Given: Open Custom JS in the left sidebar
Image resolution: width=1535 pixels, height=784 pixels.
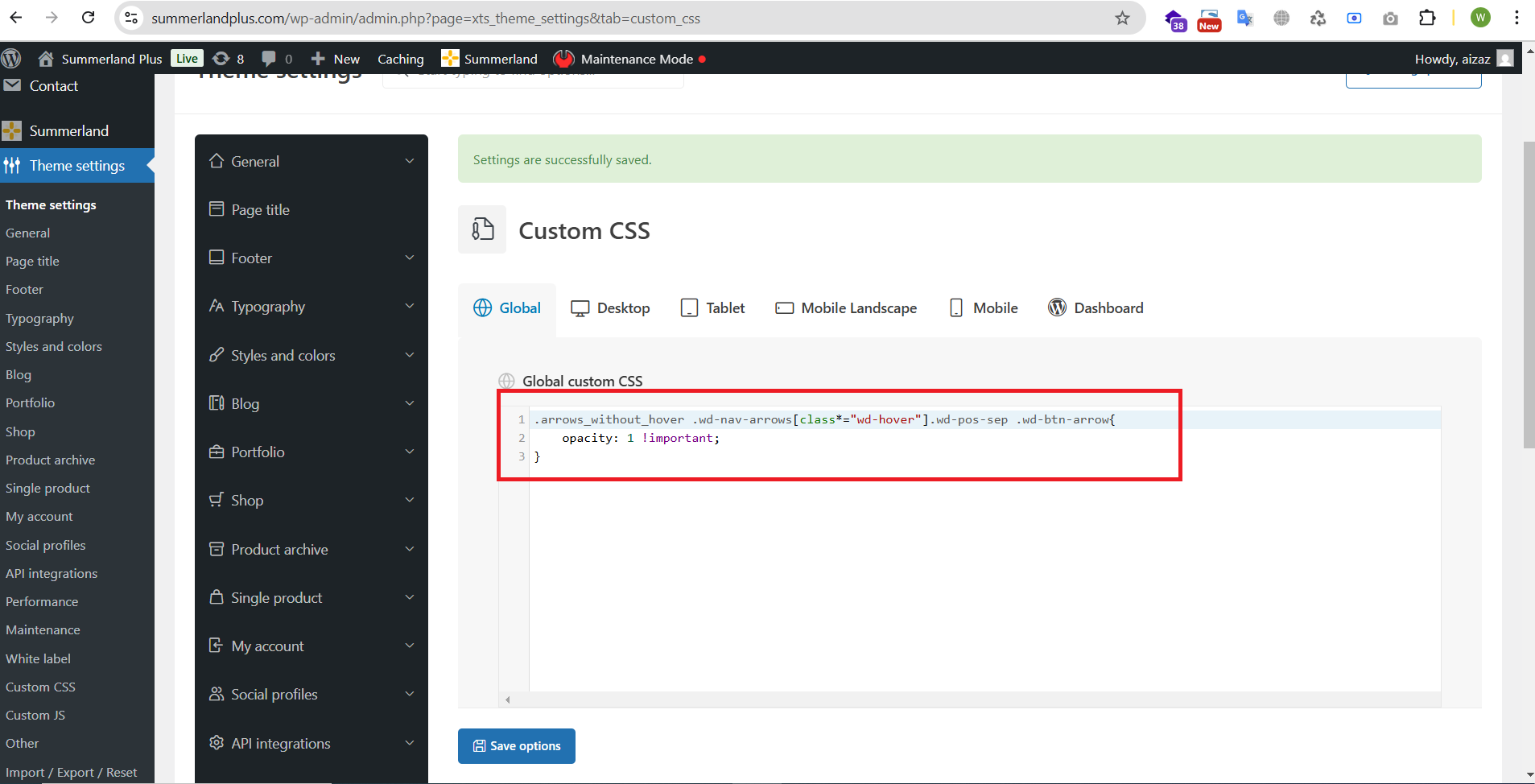Looking at the screenshot, I should tap(35, 715).
